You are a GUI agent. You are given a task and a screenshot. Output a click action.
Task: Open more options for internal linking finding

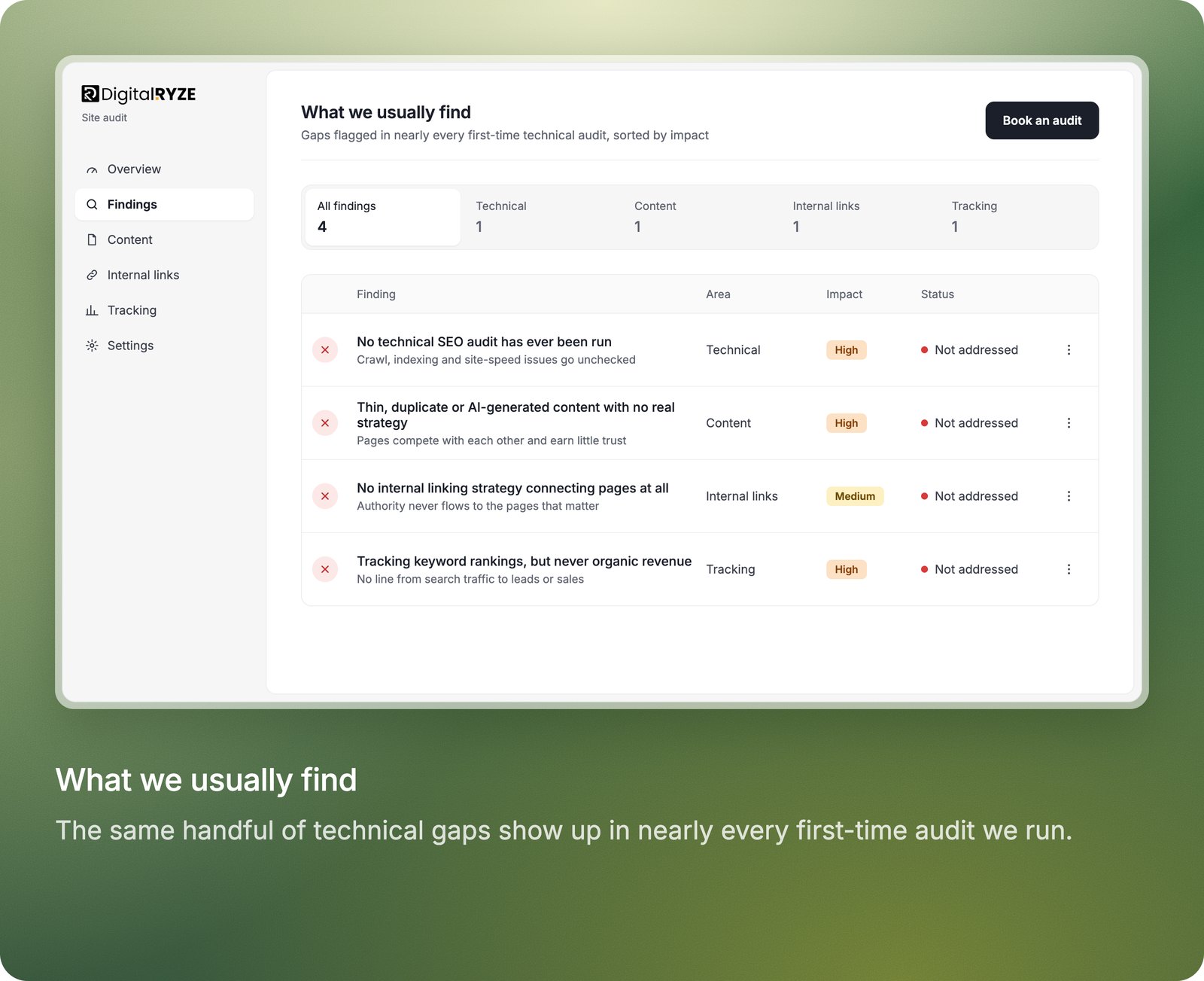pos(1069,496)
